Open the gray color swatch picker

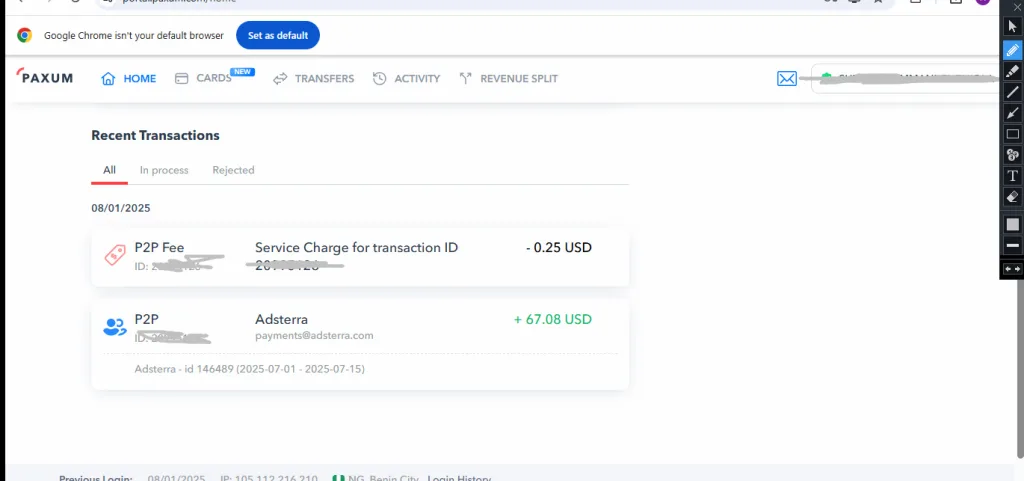click(x=1012, y=225)
